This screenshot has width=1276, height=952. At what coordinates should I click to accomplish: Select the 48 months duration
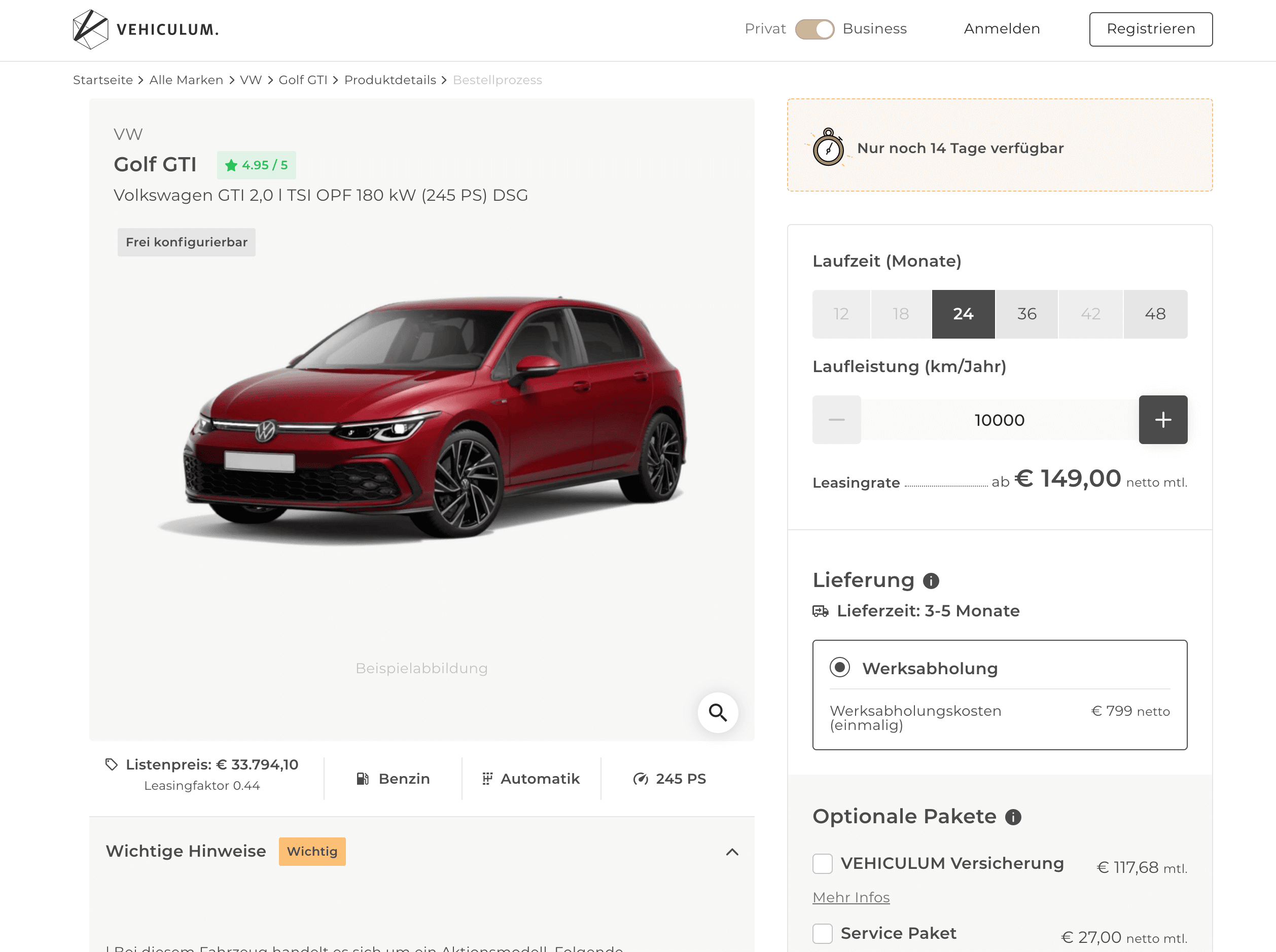click(1154, 314)
